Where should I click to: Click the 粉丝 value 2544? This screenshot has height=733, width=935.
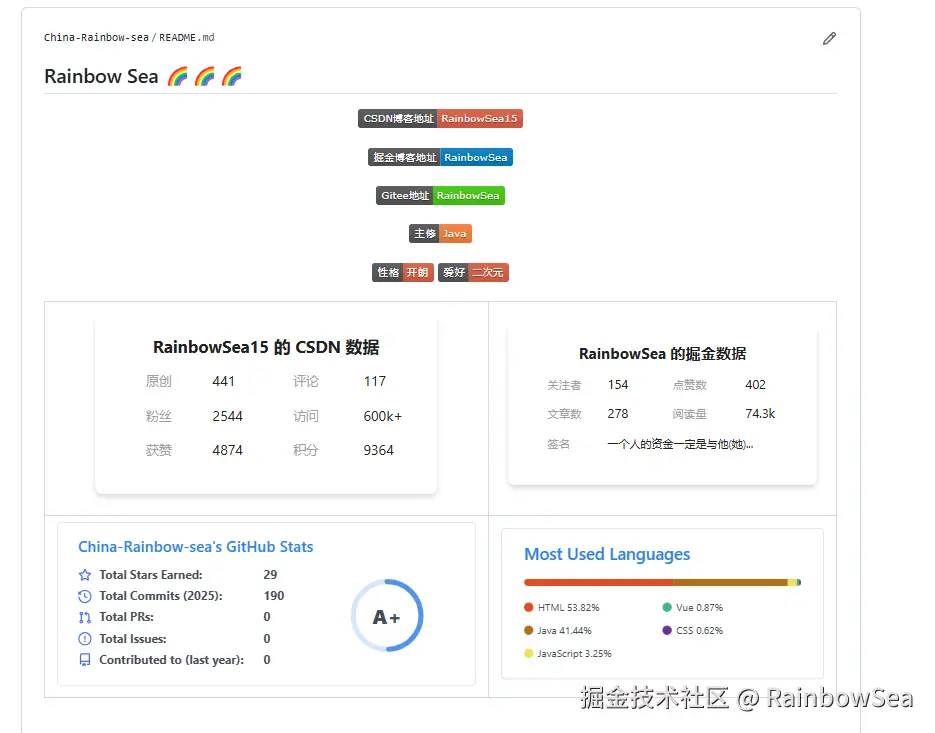click(228, 416)
